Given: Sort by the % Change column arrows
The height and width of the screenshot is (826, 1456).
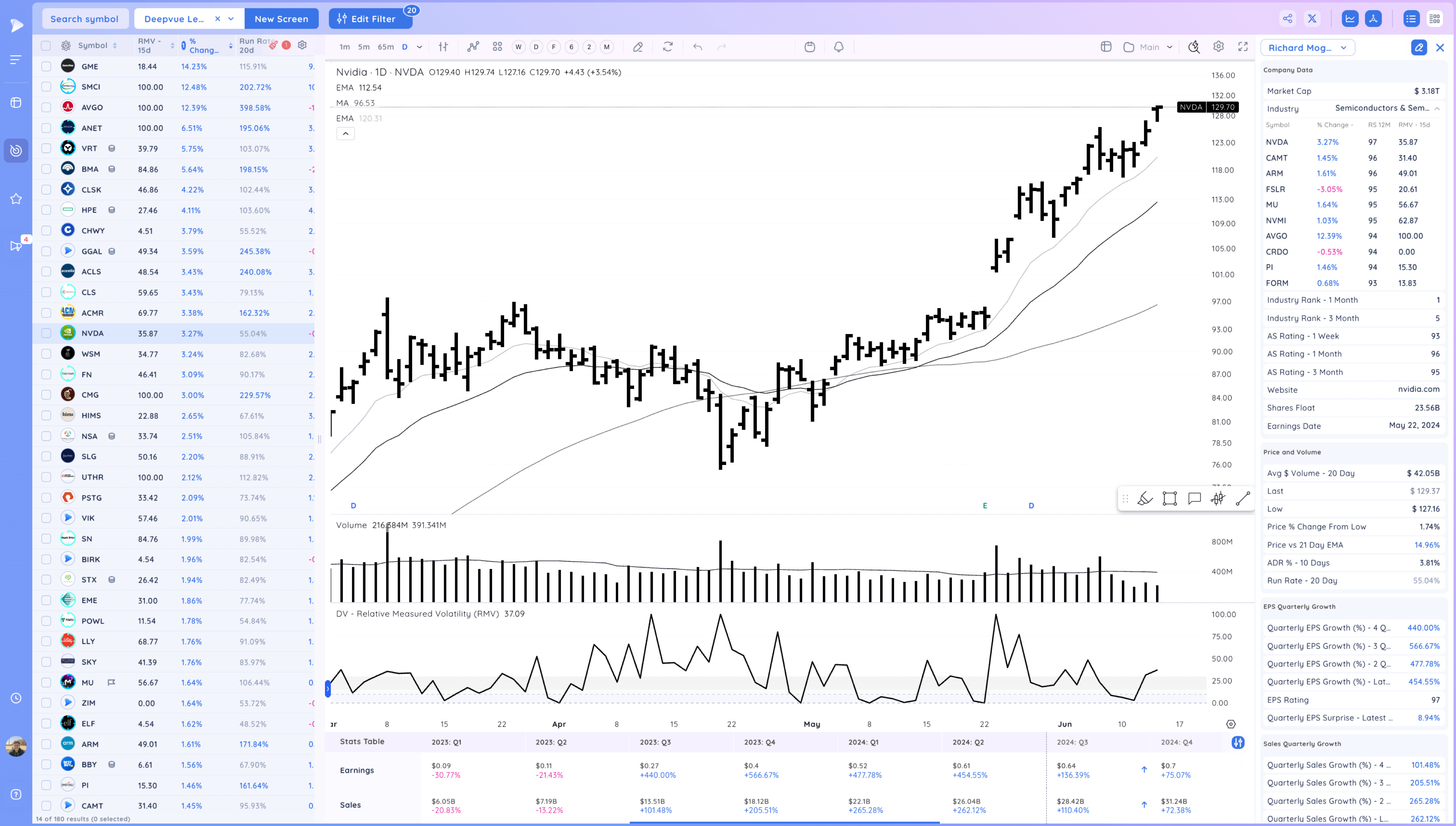Looking at the screenshot, I should (x=230, y=45).
